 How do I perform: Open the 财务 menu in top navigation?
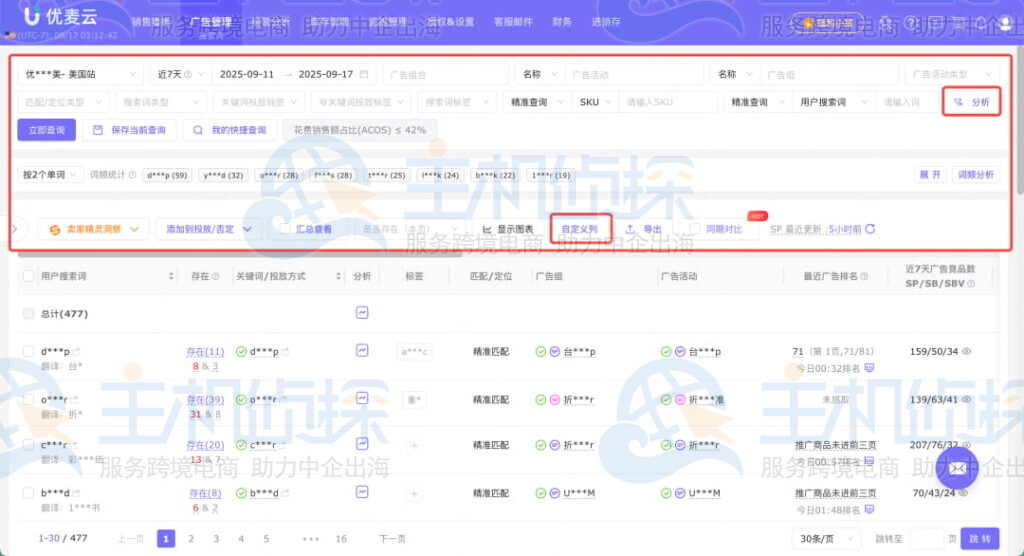(562, 22)
